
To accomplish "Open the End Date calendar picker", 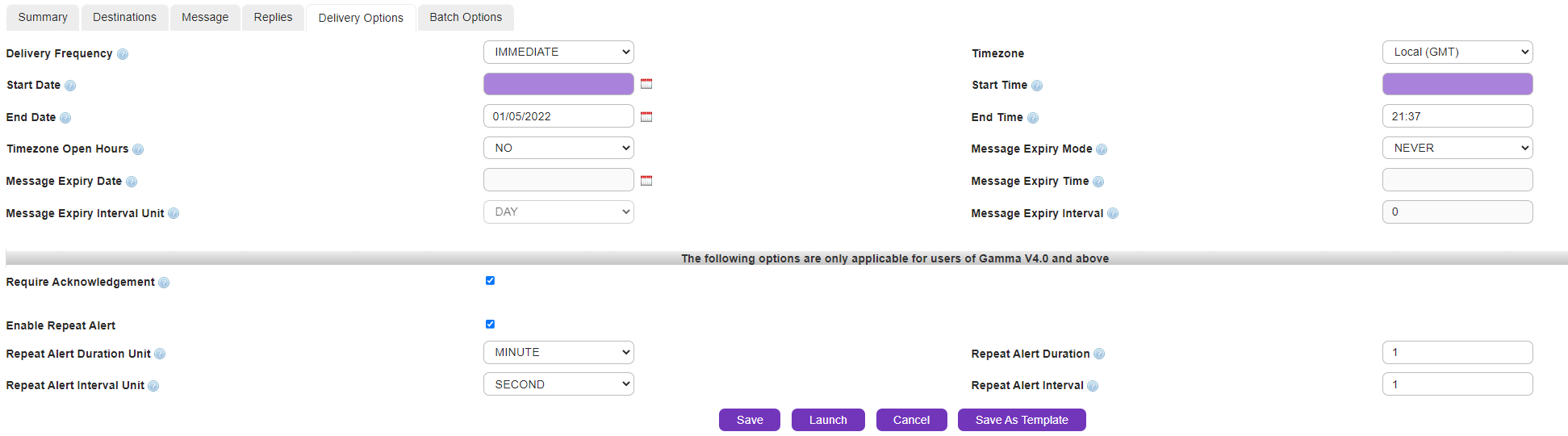I will (646, 116).
